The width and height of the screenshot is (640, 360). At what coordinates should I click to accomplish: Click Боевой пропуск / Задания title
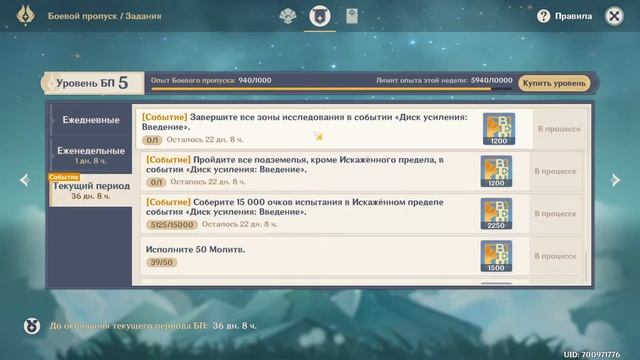[x=104, y=16]
